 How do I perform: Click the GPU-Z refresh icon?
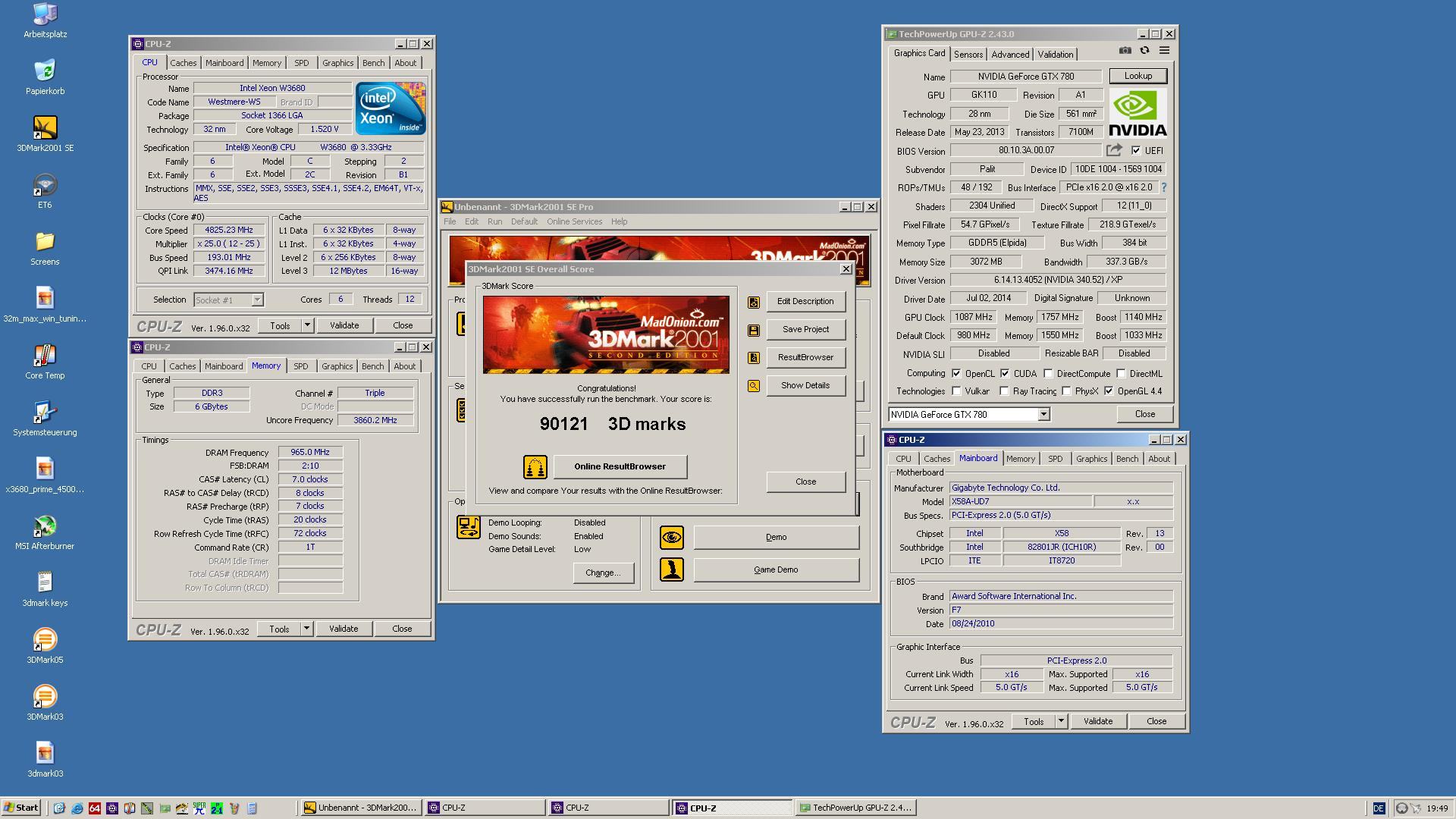pyautogui.click(x=1144, y=51)
